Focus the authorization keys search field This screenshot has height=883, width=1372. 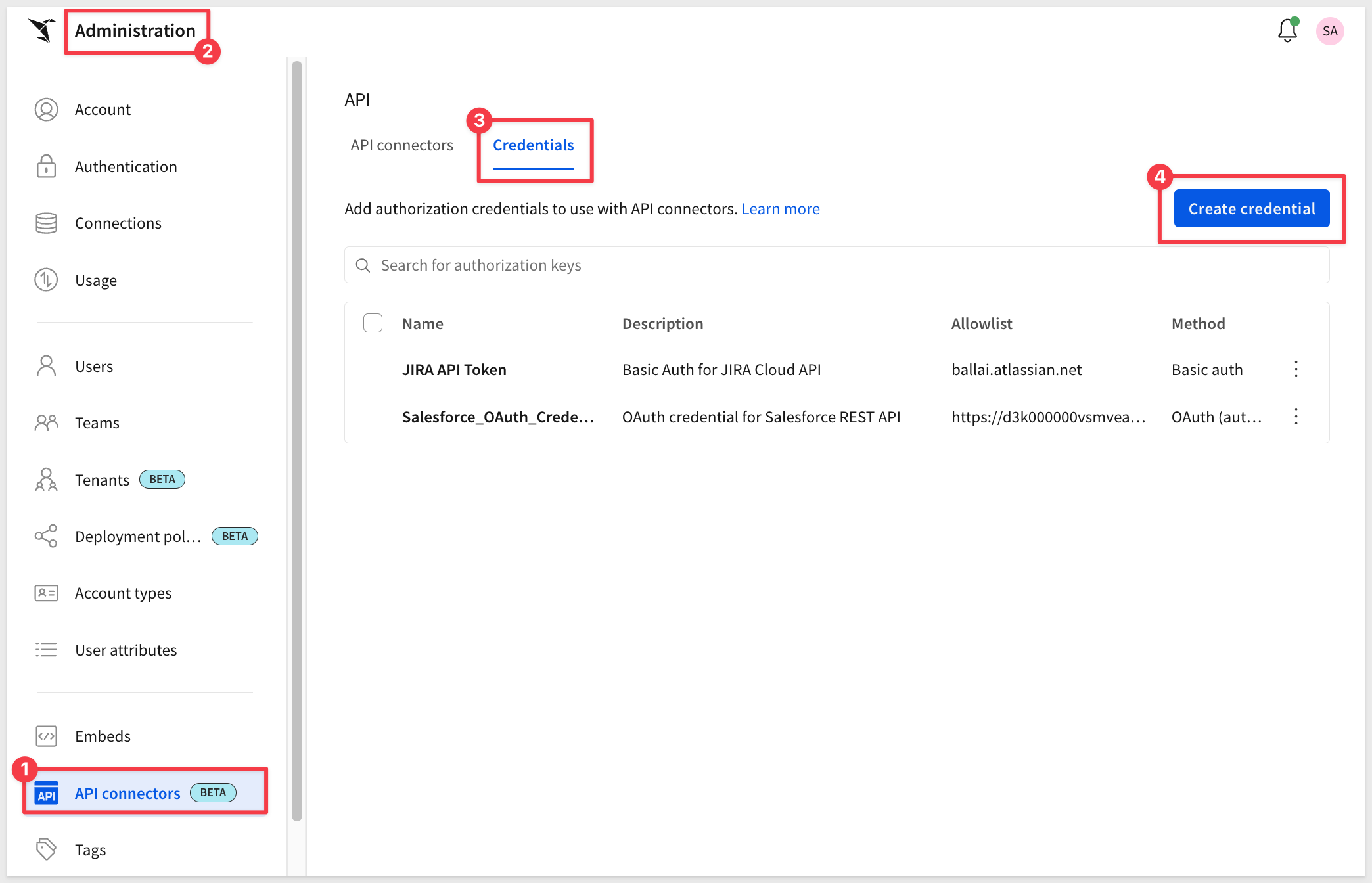coord(836,265)
